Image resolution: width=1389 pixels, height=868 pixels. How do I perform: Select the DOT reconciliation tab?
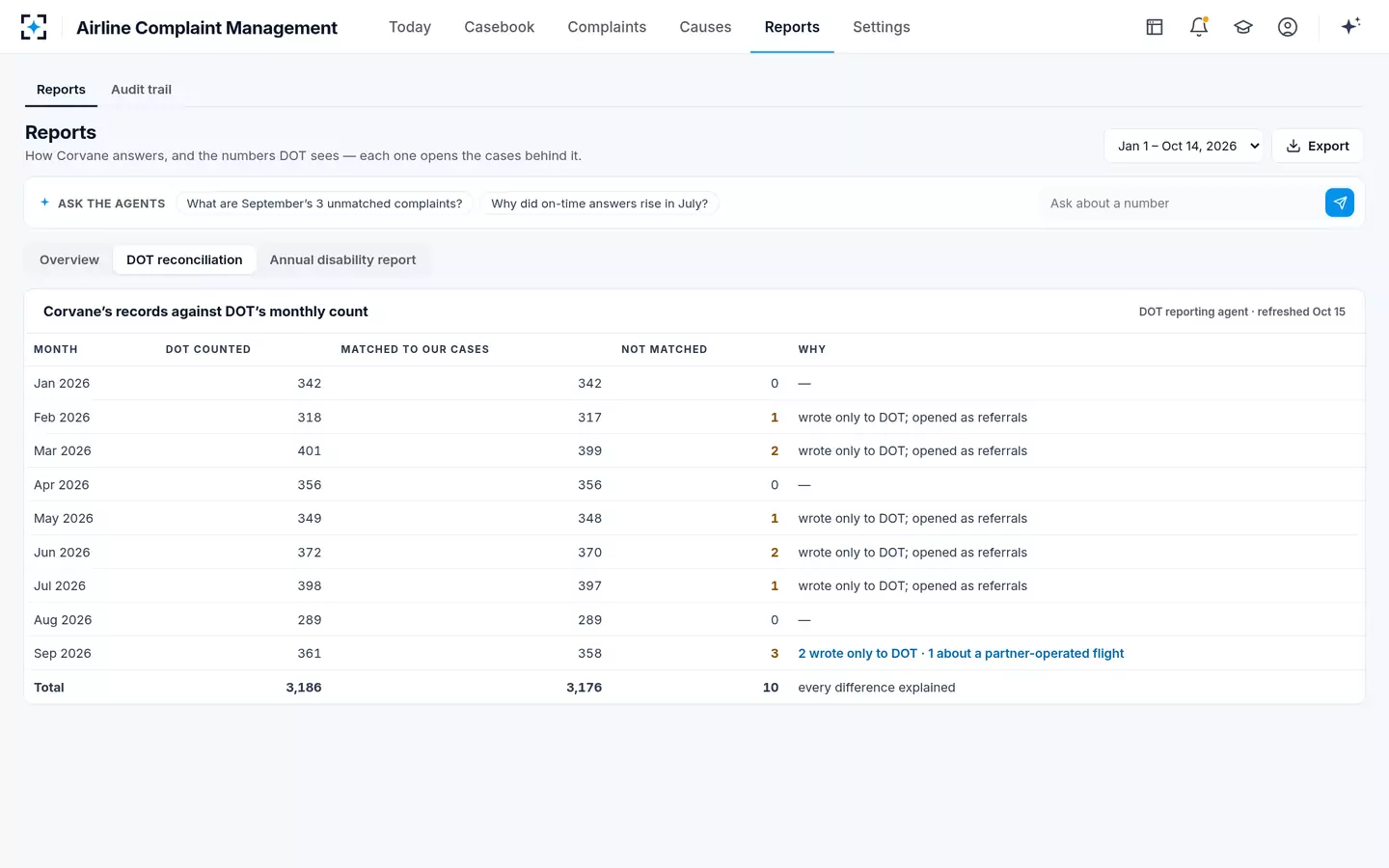tap(184, 259)
